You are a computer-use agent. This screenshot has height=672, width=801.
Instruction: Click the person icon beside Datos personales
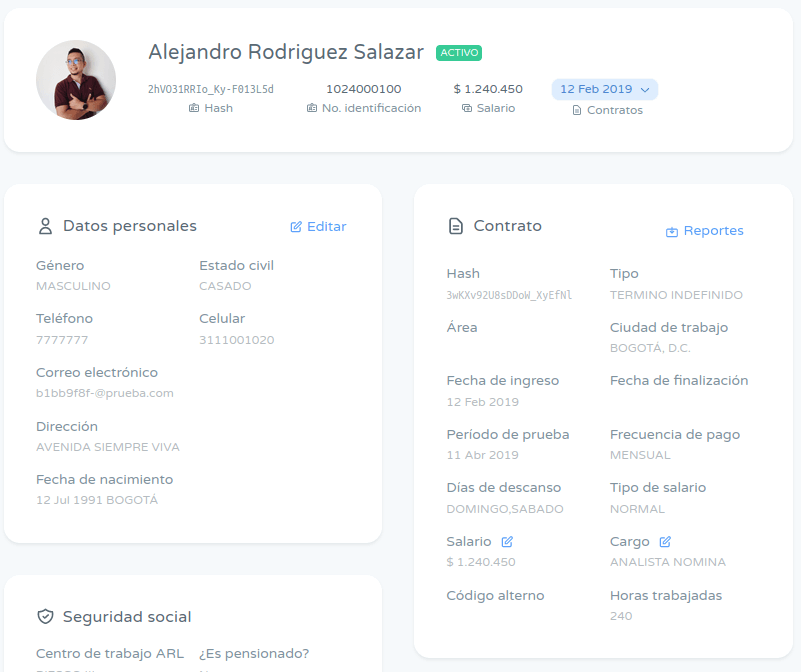(x=45, y=226)
